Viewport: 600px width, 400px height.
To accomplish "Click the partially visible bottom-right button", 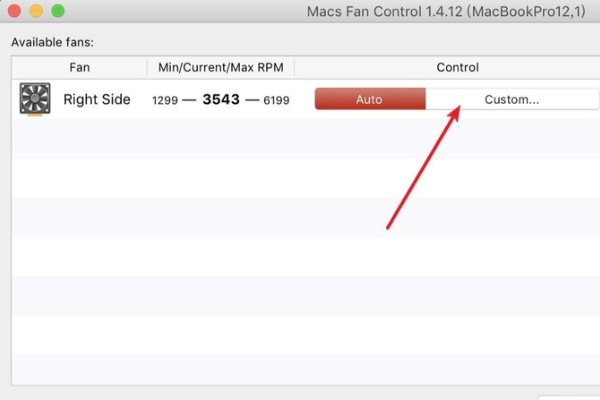I will pos(570,396).
